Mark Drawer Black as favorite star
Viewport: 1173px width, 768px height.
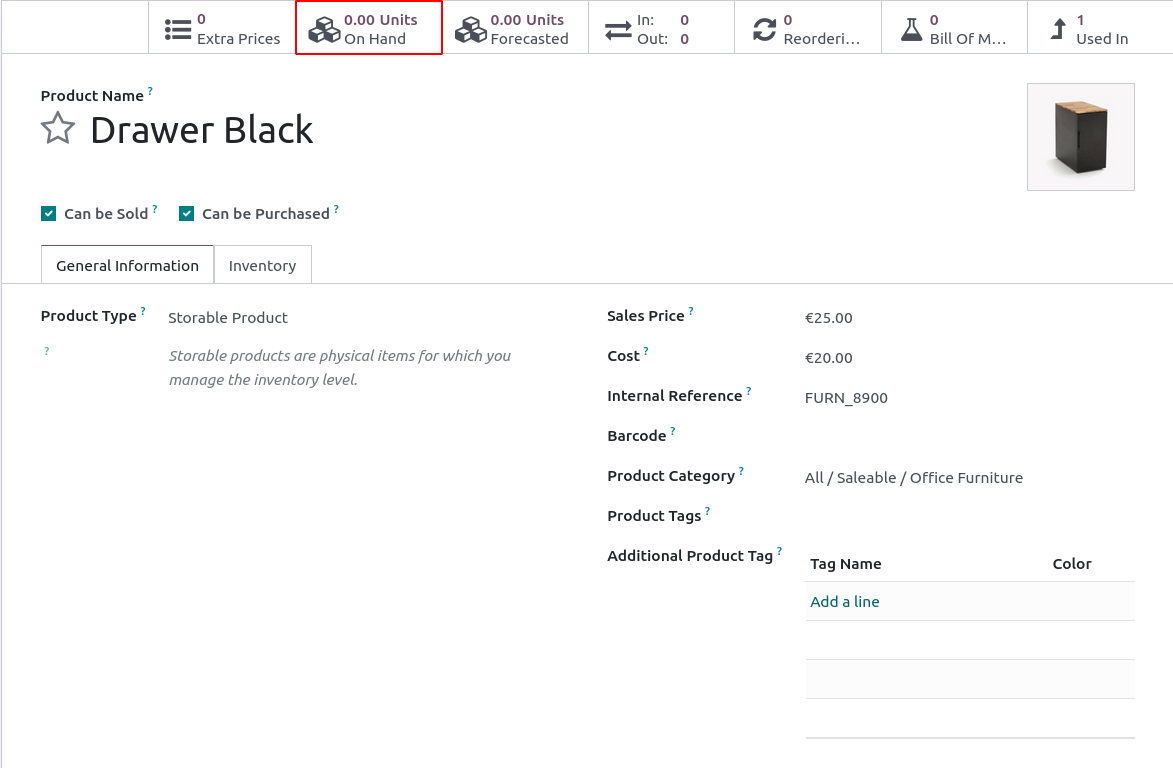[x=58, y=129]
